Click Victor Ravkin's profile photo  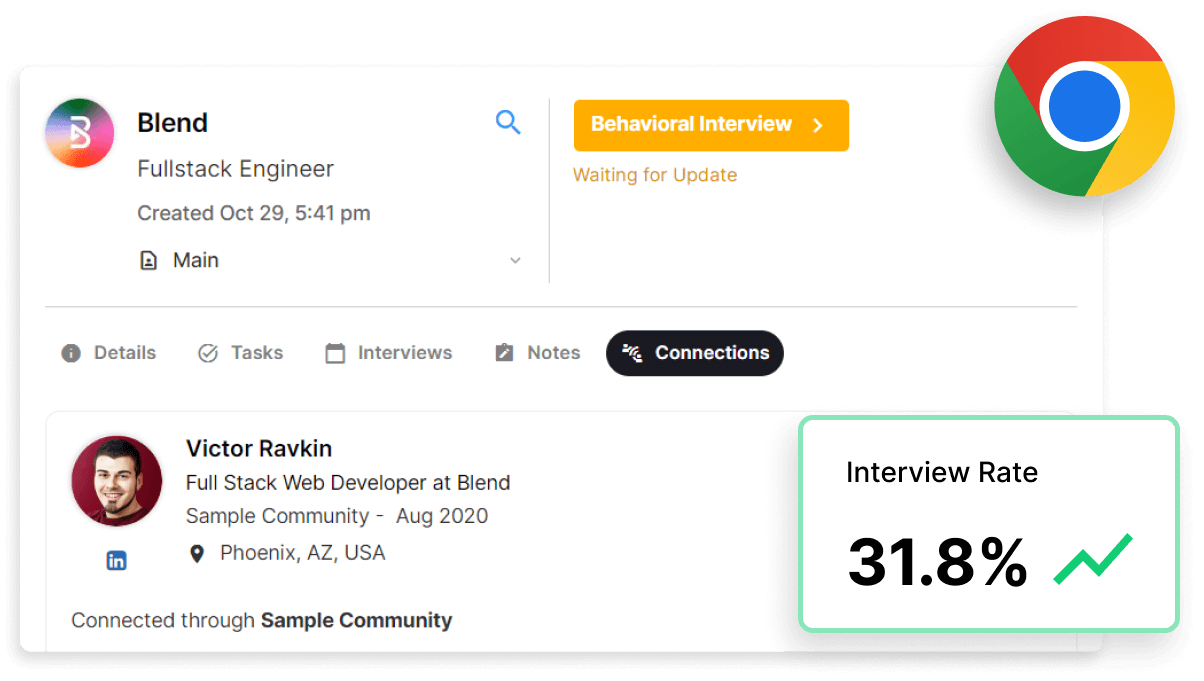[117, 481]
